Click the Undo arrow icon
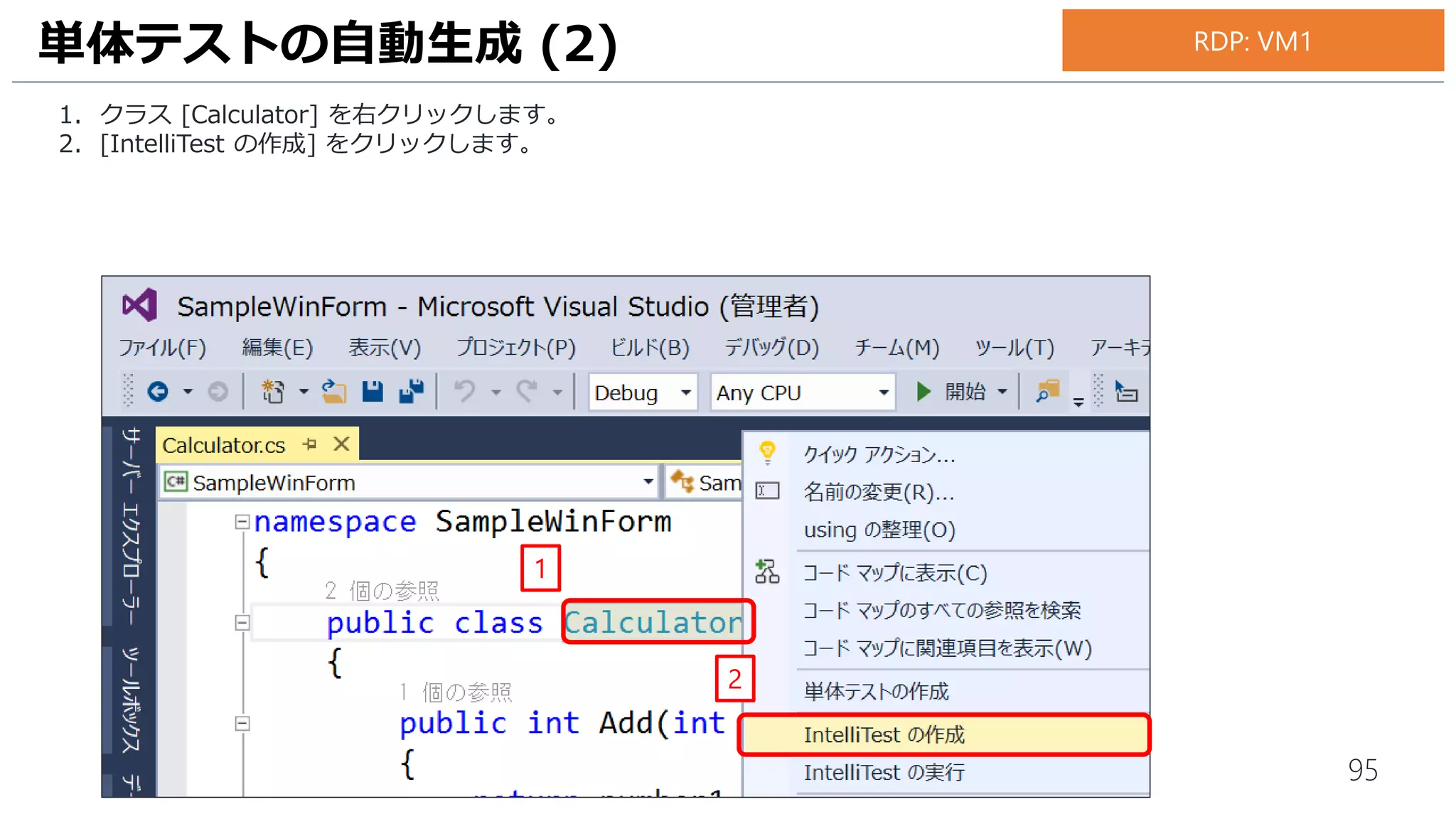Image resolution: width=1456 pixels, height=819 pixels. click(465, 392)
